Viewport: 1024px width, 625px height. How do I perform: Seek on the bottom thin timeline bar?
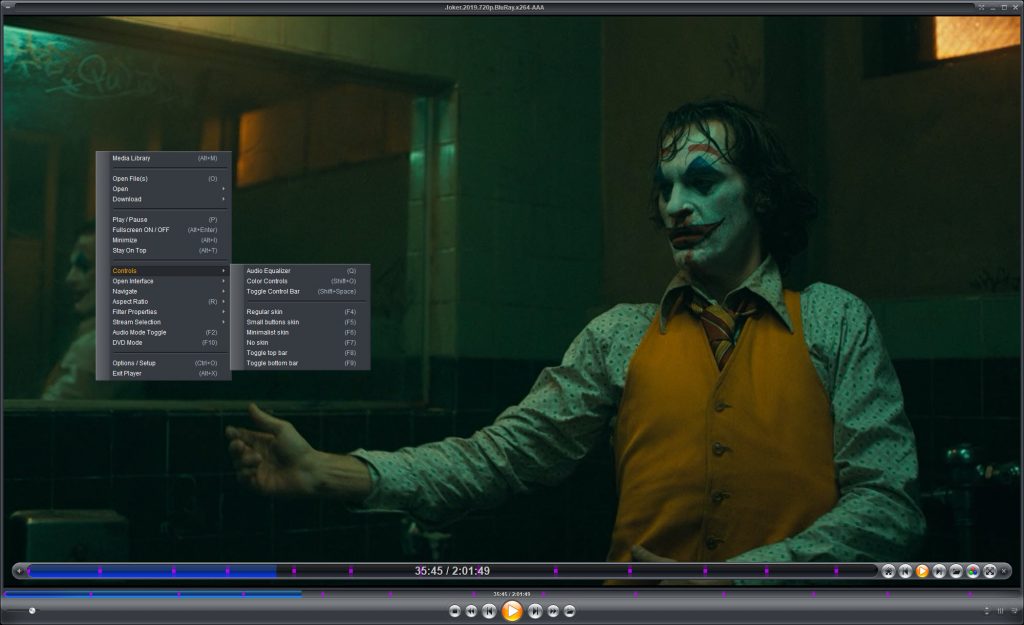pos(511,594)
